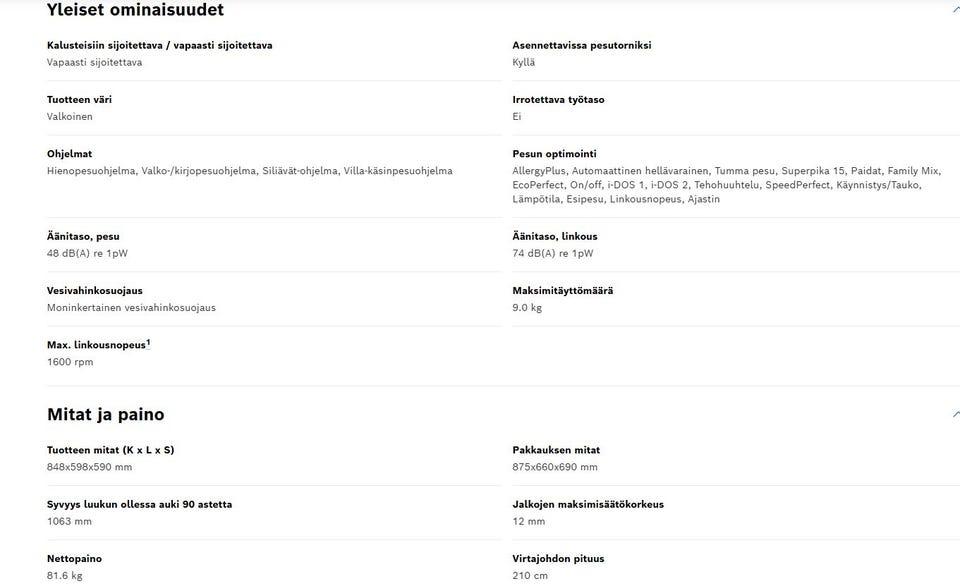
Task: Click the Vesivahinkosuojaus label
Action: pos(95,291)
